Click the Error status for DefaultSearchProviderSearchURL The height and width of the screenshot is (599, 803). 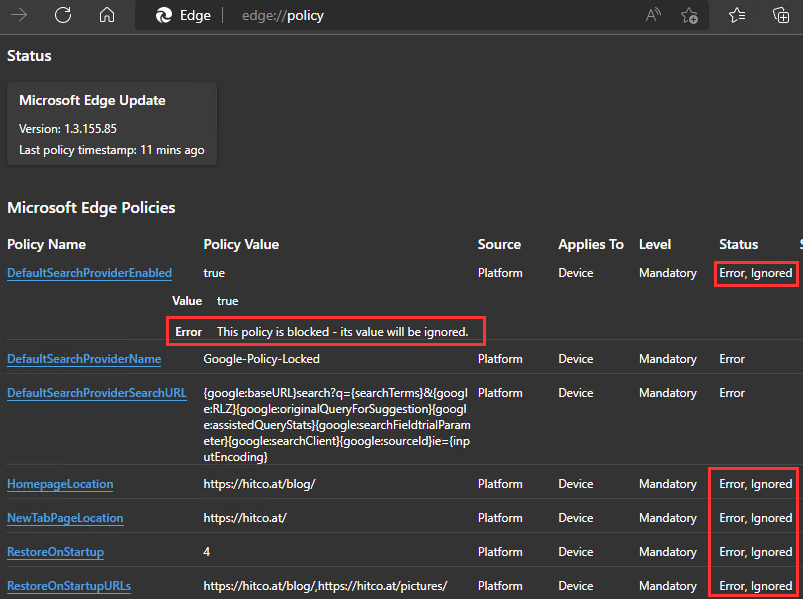coord(732,393)
